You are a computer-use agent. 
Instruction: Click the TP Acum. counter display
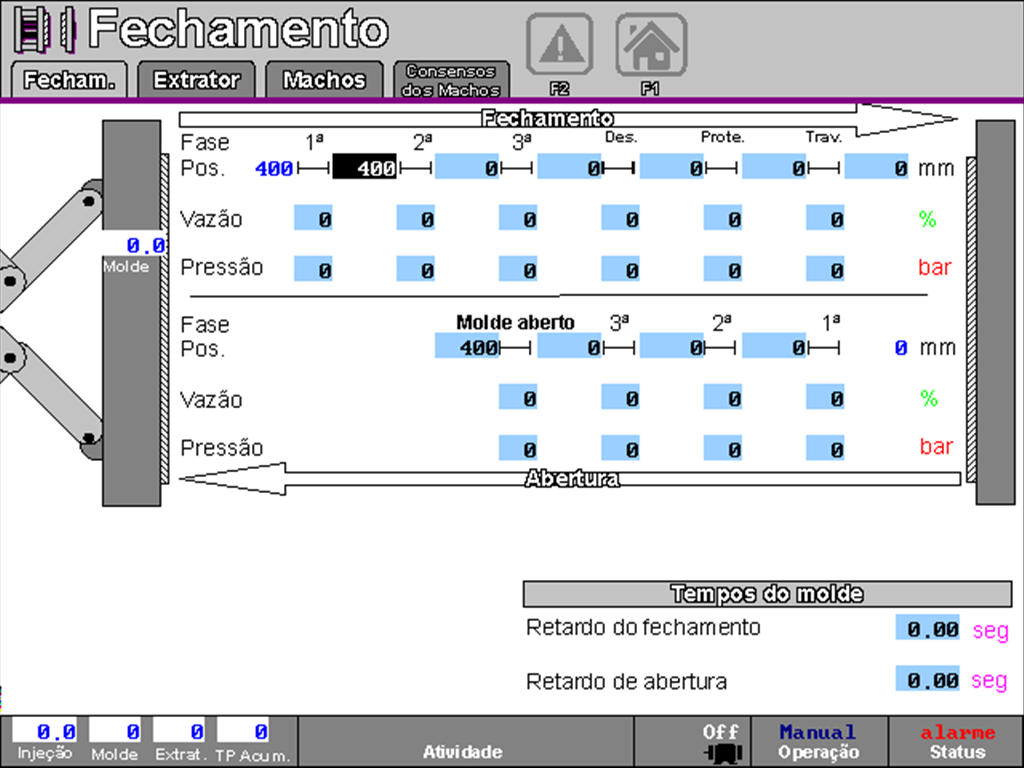click(243, 732)
